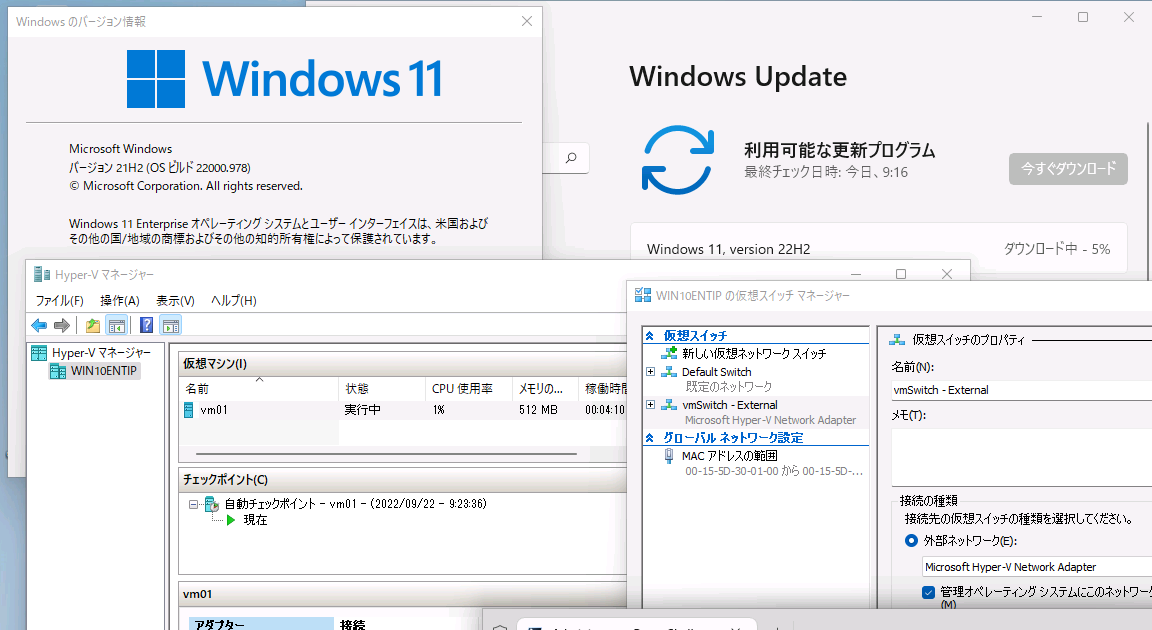1152x630 pixels.
Task: Open the File (ファイル) menu
Action: (60, 300)
